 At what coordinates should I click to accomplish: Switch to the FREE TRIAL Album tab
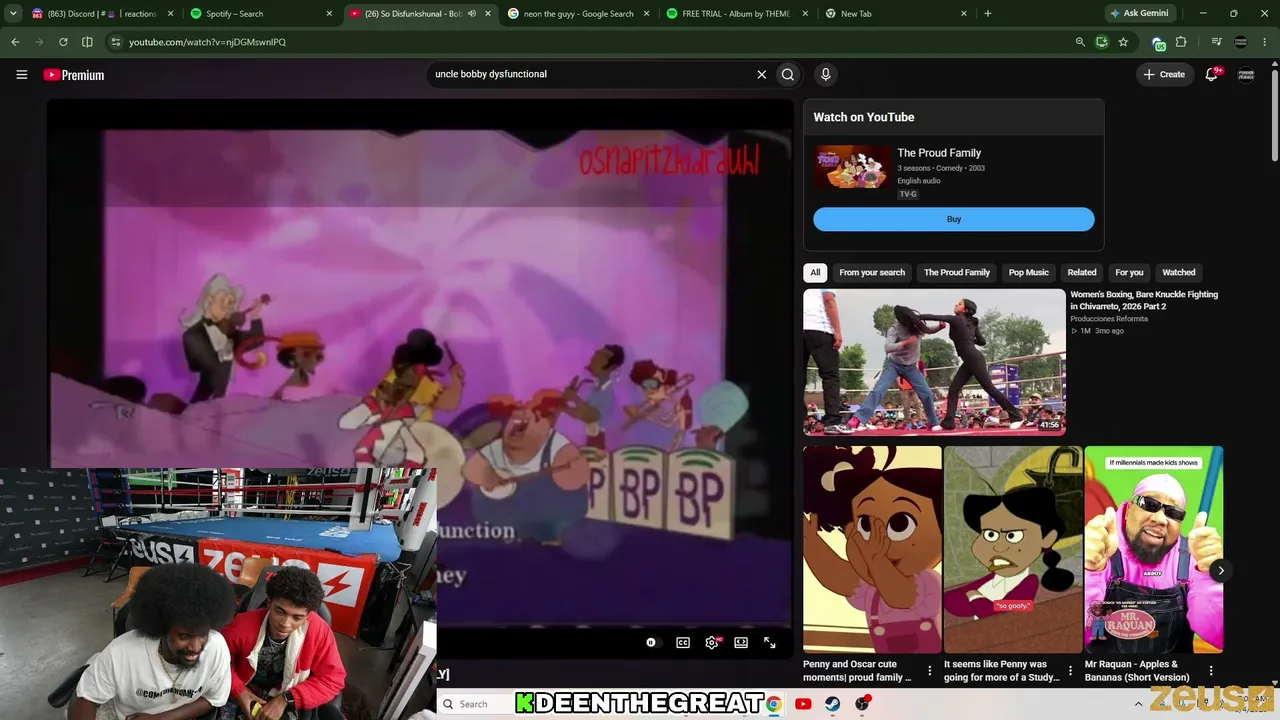[x=737, y=14]
